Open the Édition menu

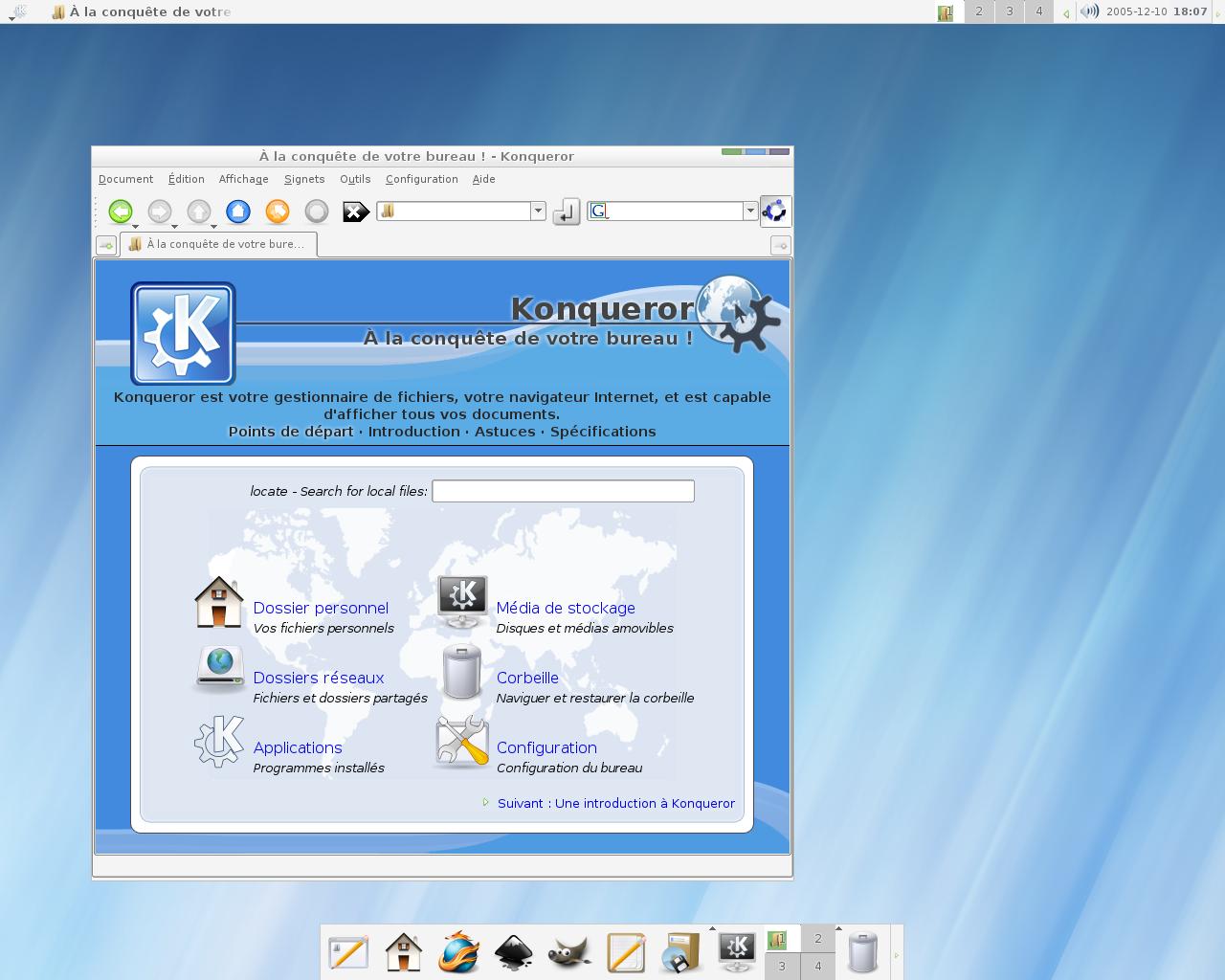[x=187, y=179]
